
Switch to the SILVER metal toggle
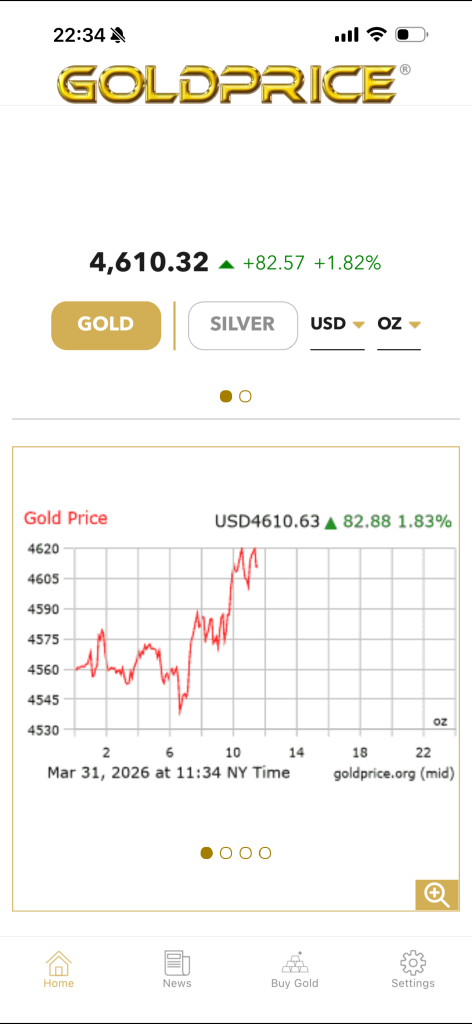tap(243, 325)
